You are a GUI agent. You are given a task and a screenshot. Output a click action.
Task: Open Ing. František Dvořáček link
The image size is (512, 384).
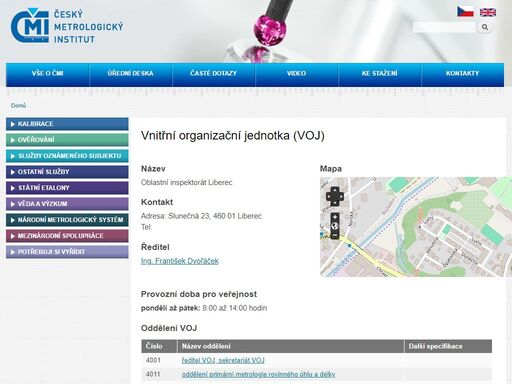tap(180, 261)
